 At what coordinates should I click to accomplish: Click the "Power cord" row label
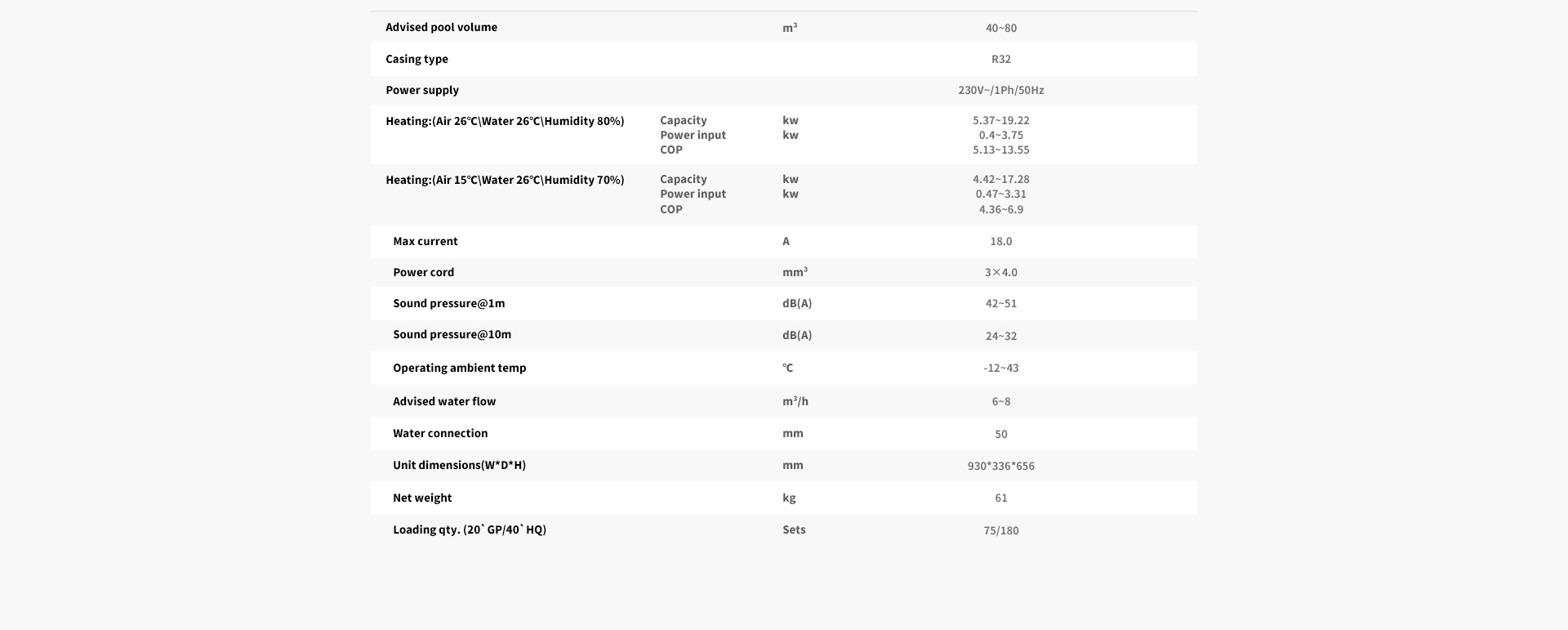(x=423, y=272)
